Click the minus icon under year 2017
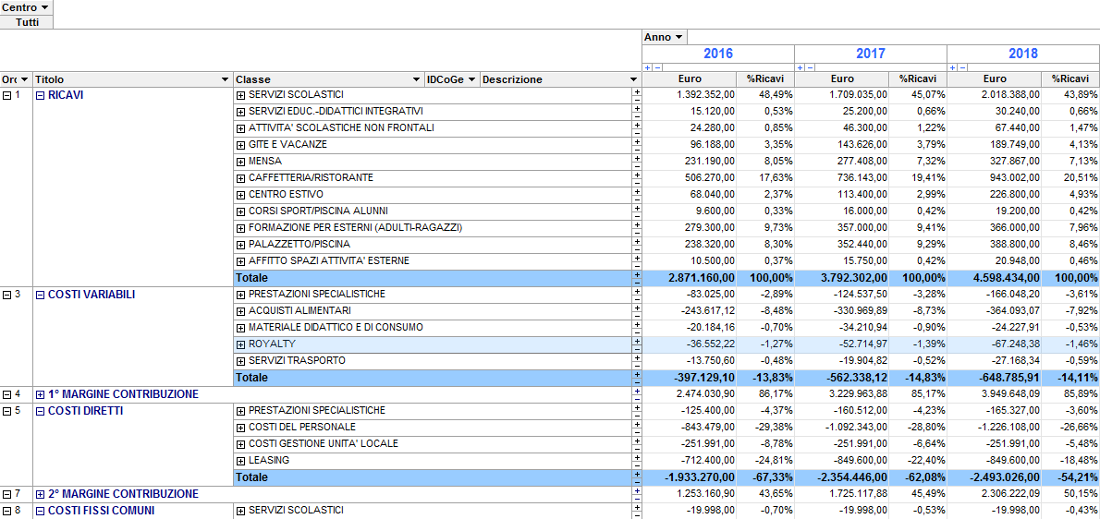This screenshot has width=1100, height=519. [x=810, y=67]
